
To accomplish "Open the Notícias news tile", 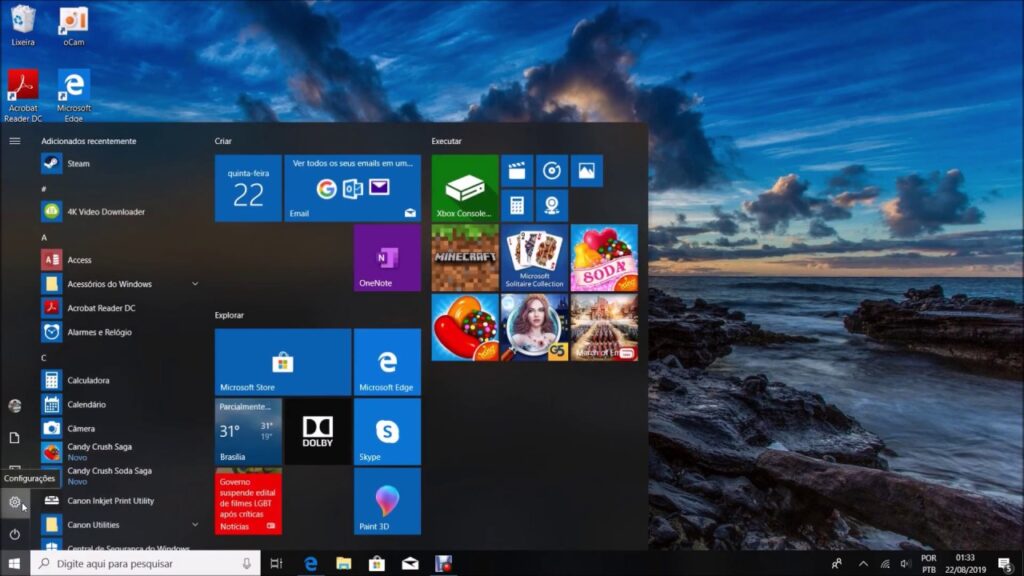I will click(x=248, y=501).
